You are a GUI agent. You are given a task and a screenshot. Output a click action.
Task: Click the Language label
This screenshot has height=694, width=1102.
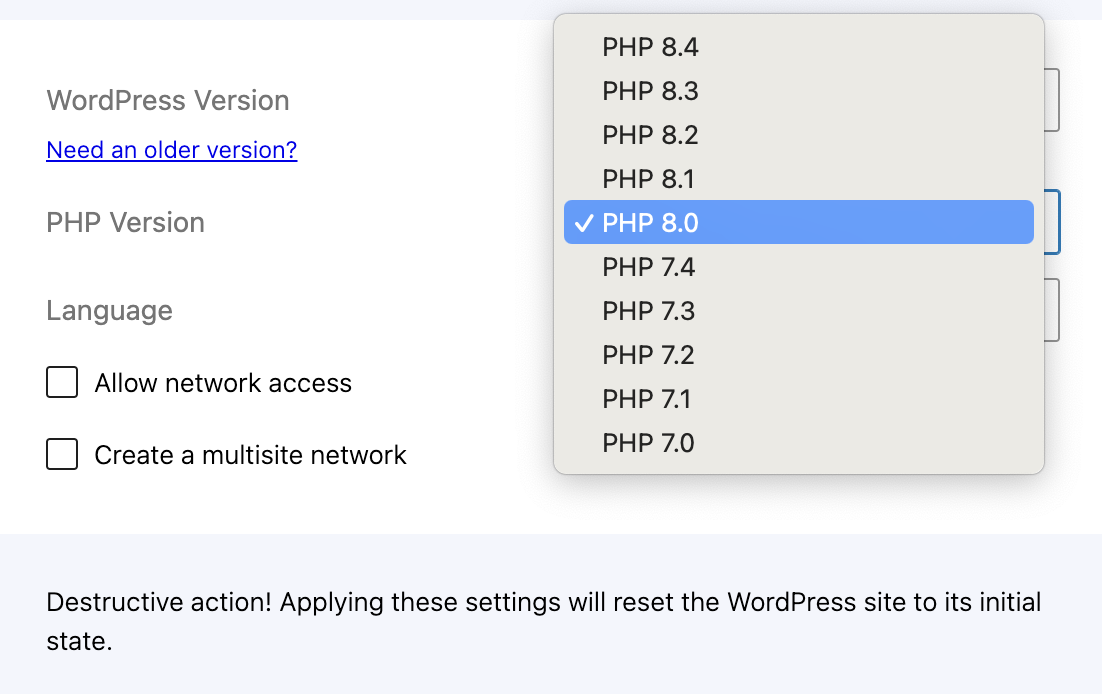110,311
